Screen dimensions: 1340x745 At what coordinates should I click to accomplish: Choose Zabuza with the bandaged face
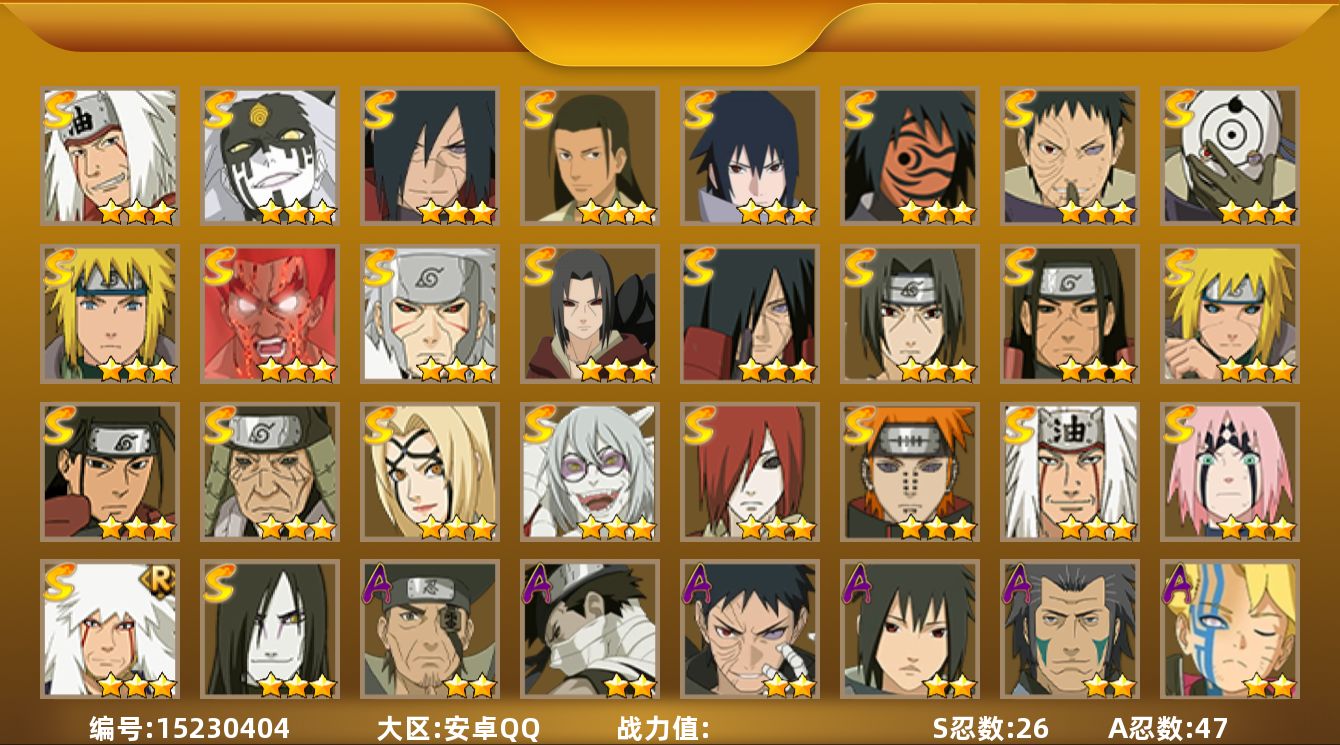click(x=590, y=630)
